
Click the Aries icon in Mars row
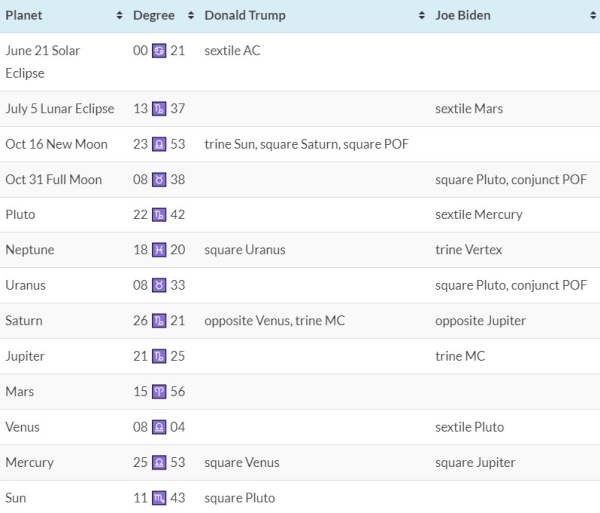pos(159,392)
